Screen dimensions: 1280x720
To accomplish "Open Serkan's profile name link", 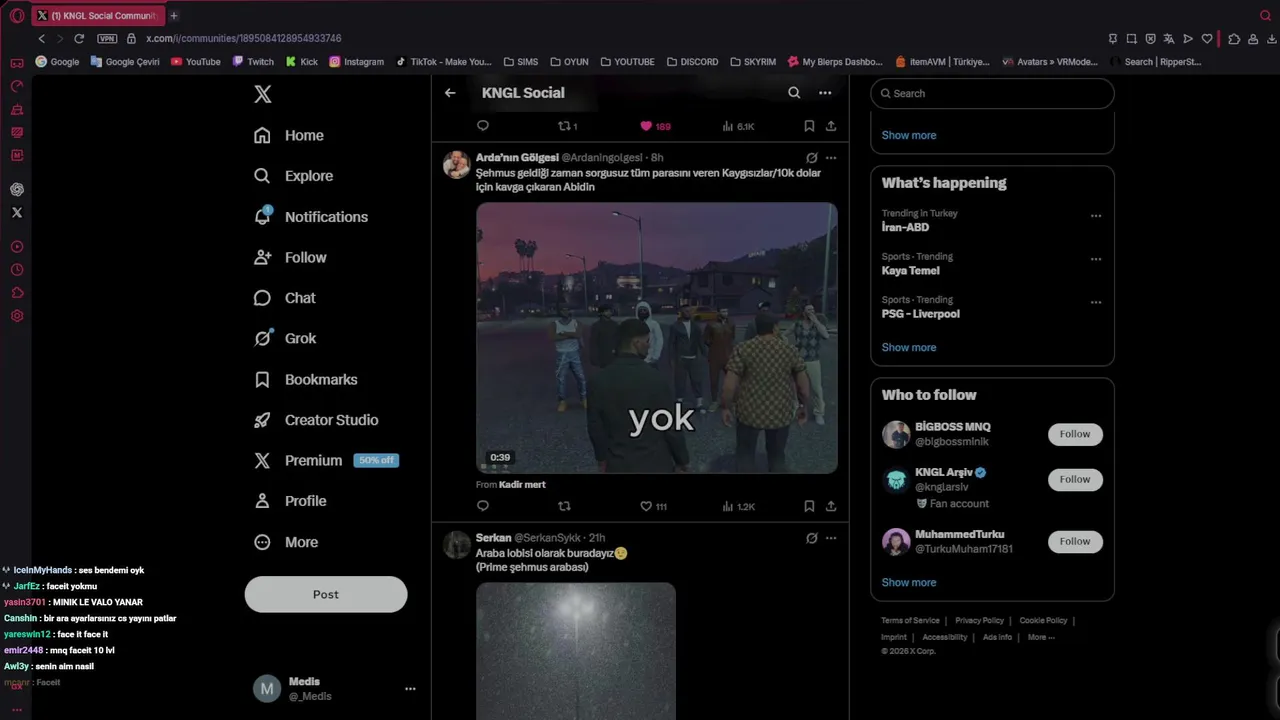I will [493, 538].
